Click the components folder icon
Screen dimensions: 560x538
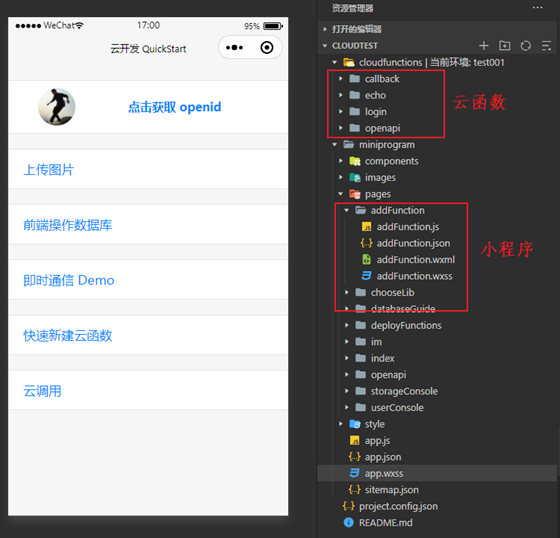(355, 161)
